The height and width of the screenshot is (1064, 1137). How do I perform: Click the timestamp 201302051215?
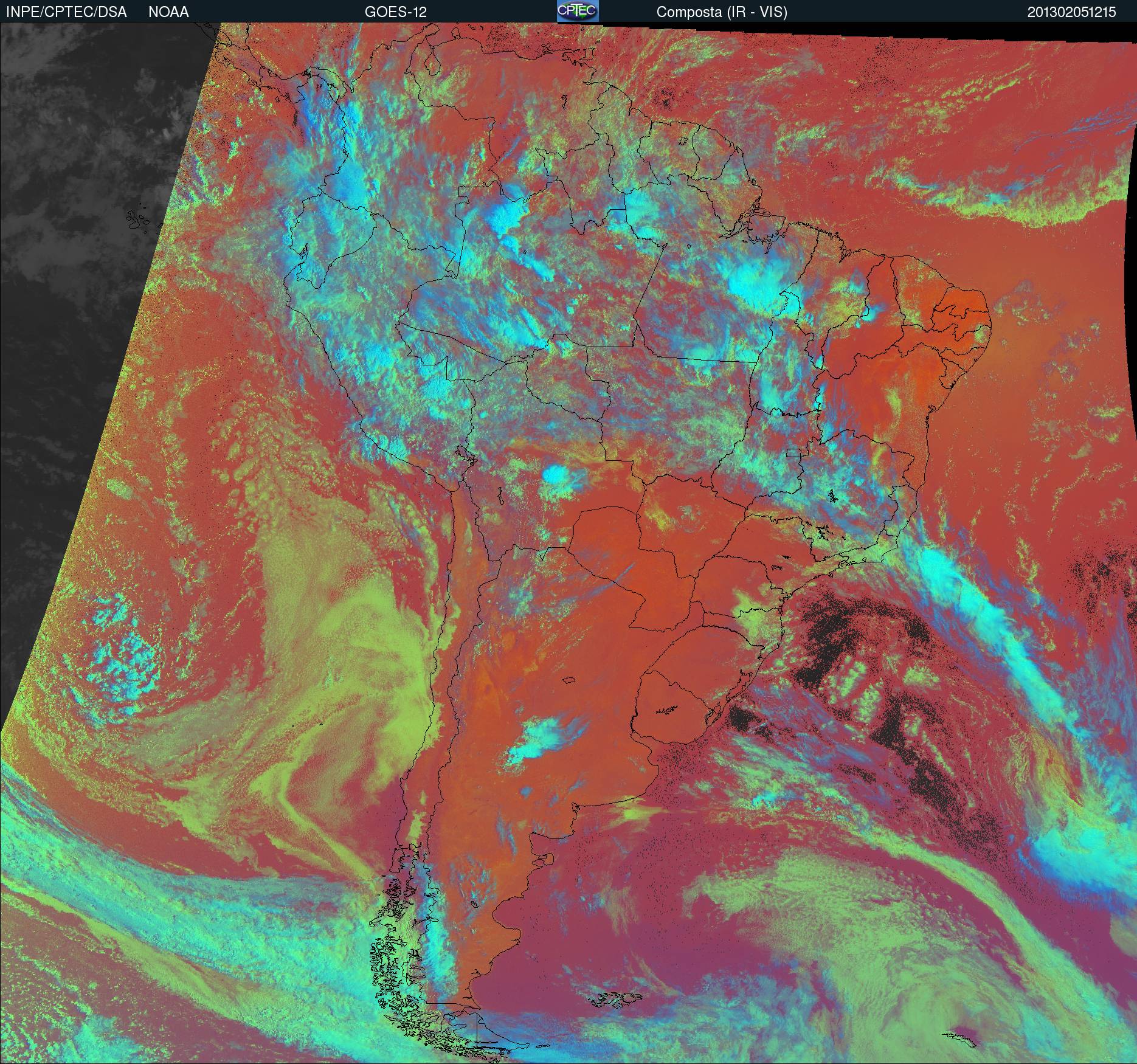click(1072, 12)
